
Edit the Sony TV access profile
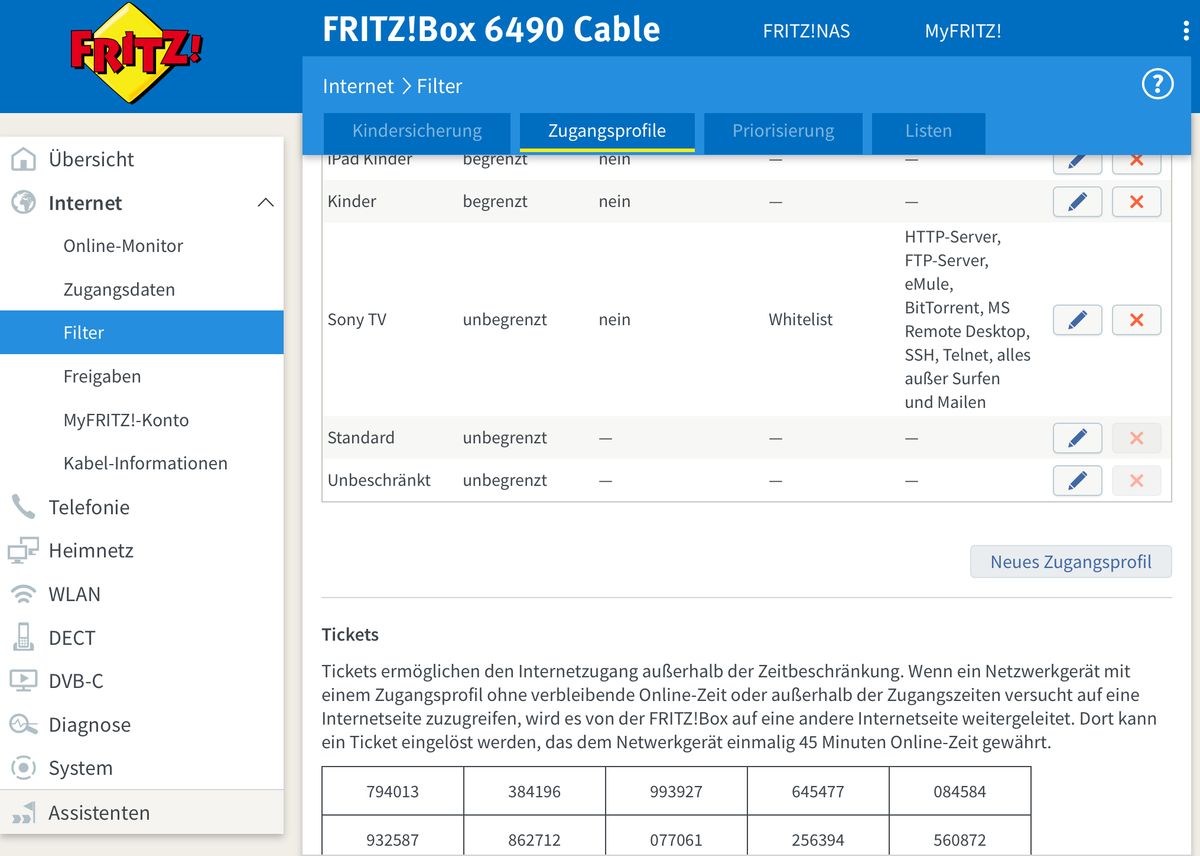pos(1077,320)
